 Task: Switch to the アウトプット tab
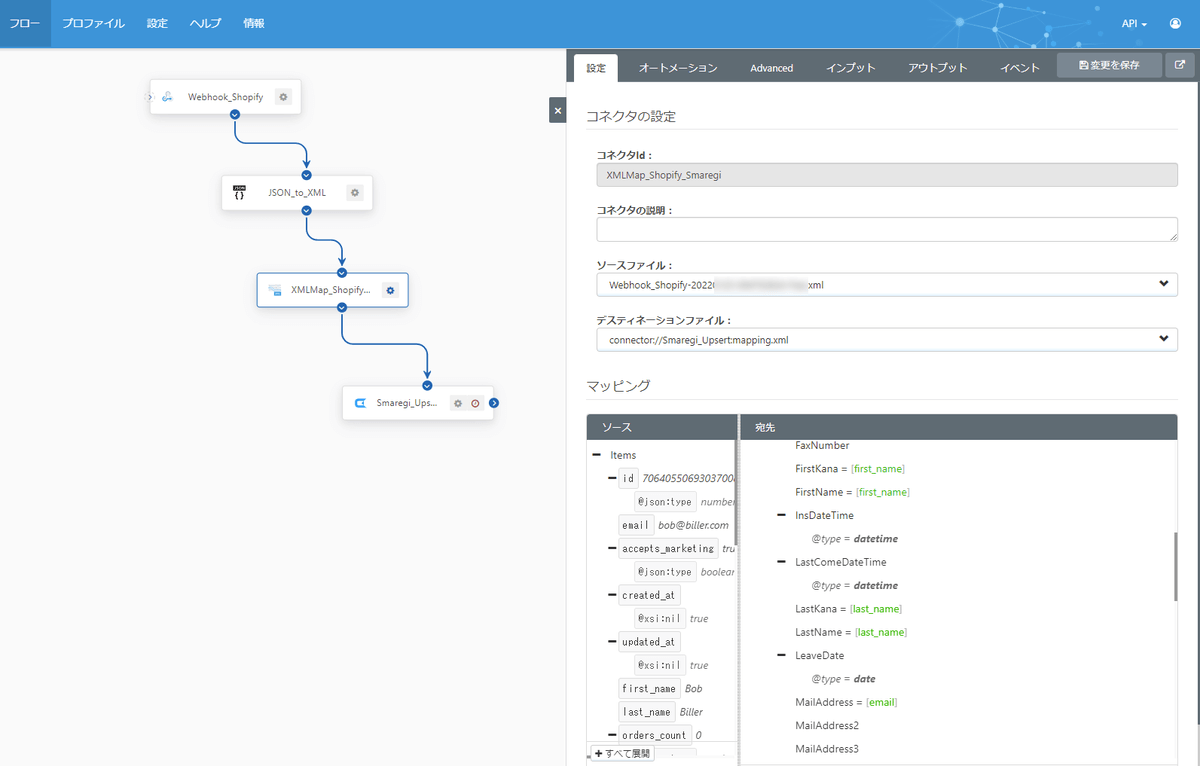tap(938, 68)
